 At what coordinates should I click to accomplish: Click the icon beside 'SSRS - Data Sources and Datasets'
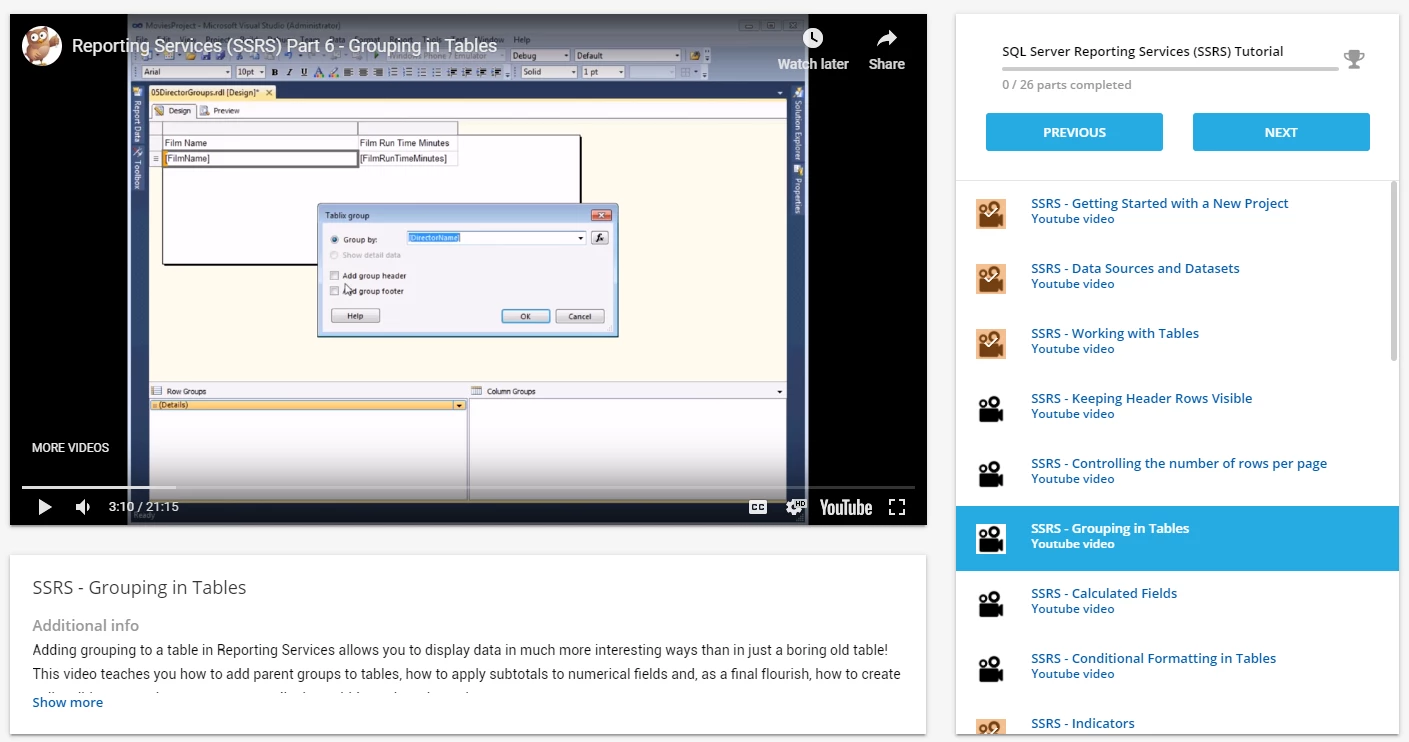tap(991, 279)
